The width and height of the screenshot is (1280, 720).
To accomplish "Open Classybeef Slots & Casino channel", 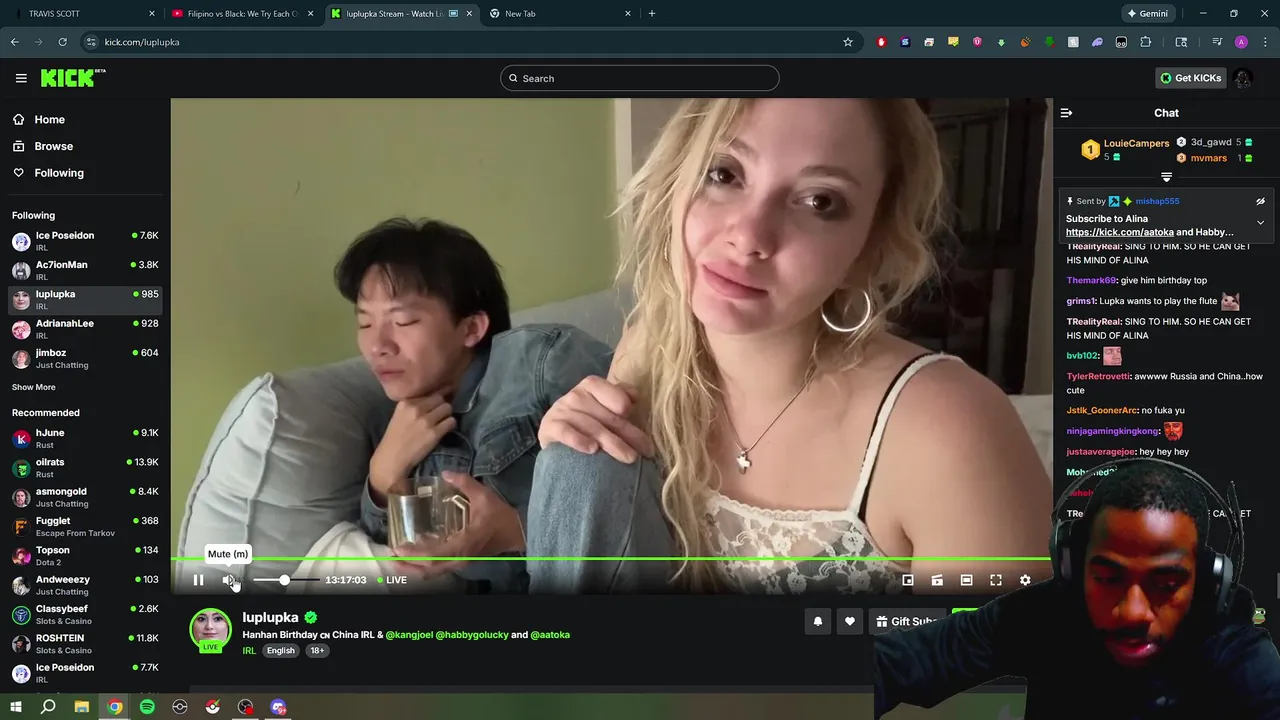I will (85, 614).
